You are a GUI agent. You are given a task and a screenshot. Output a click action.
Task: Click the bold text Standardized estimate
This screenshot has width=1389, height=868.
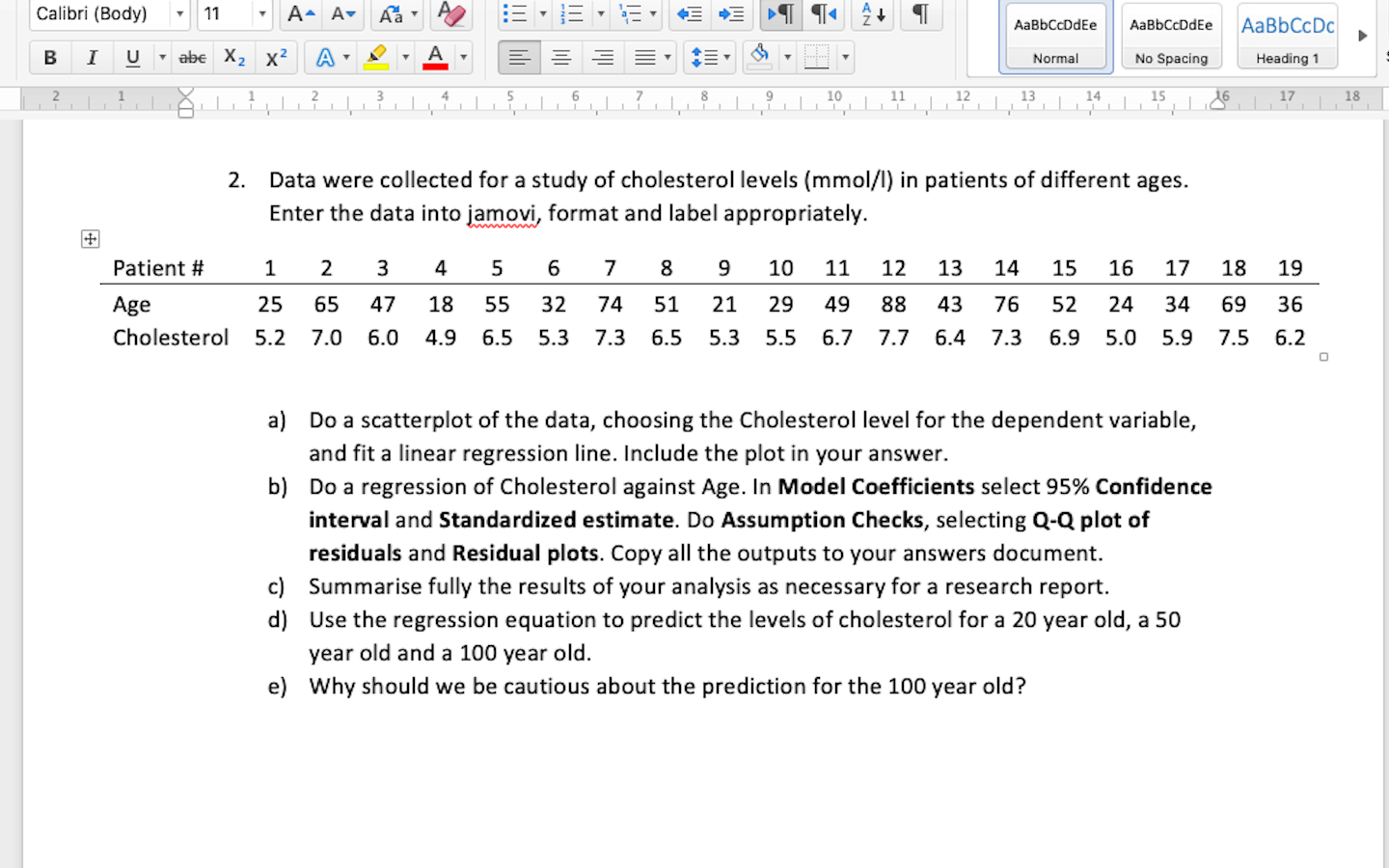557,520
